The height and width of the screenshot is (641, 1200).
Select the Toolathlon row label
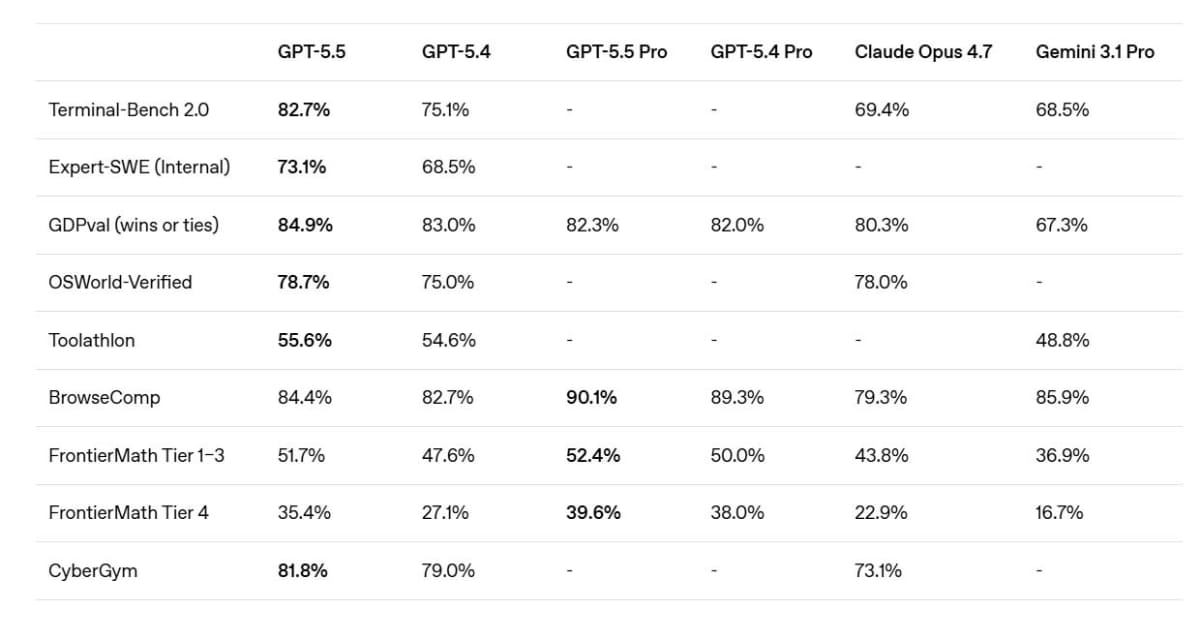(x=91, y=340)
